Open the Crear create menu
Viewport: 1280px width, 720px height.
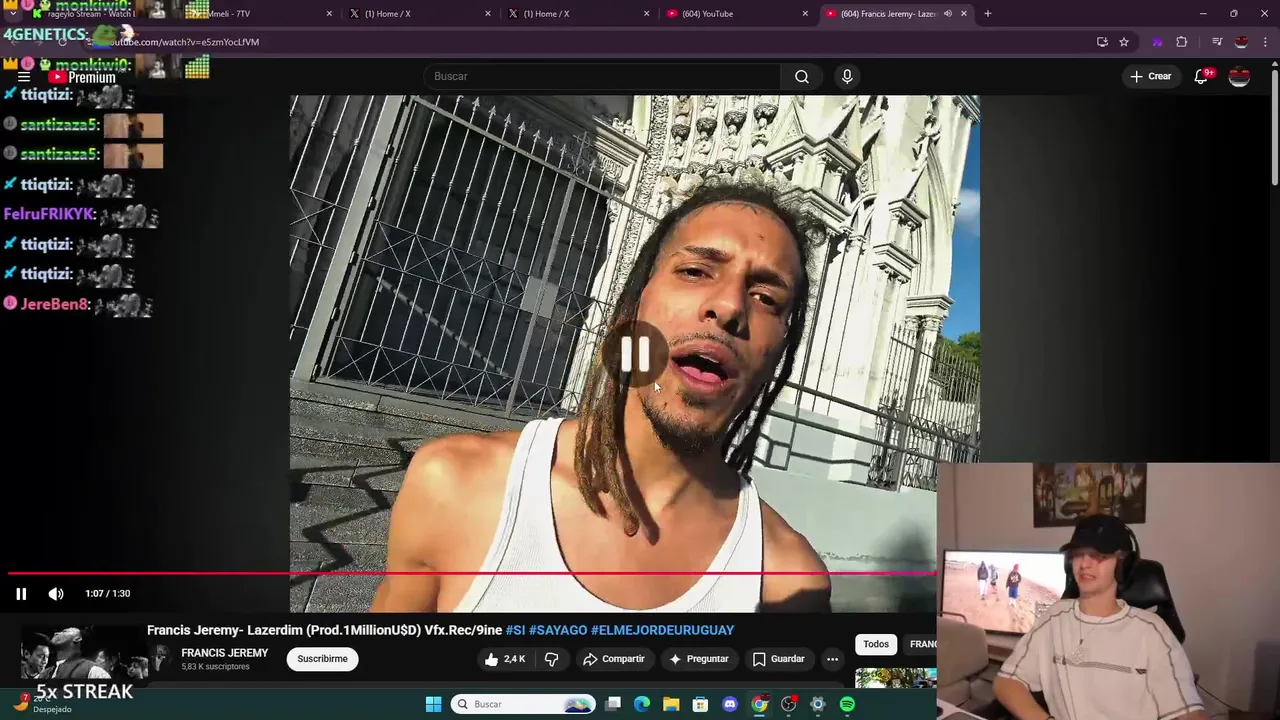1150,76
